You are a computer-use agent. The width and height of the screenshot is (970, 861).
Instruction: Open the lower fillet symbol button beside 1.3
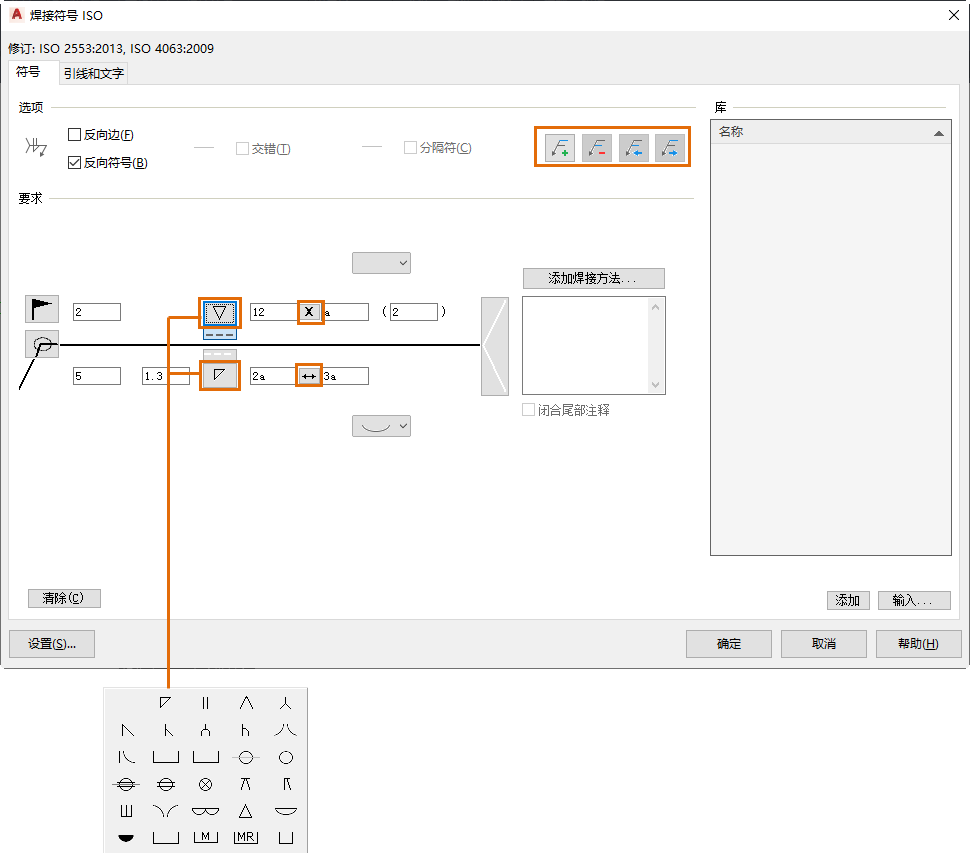point(220,375)
